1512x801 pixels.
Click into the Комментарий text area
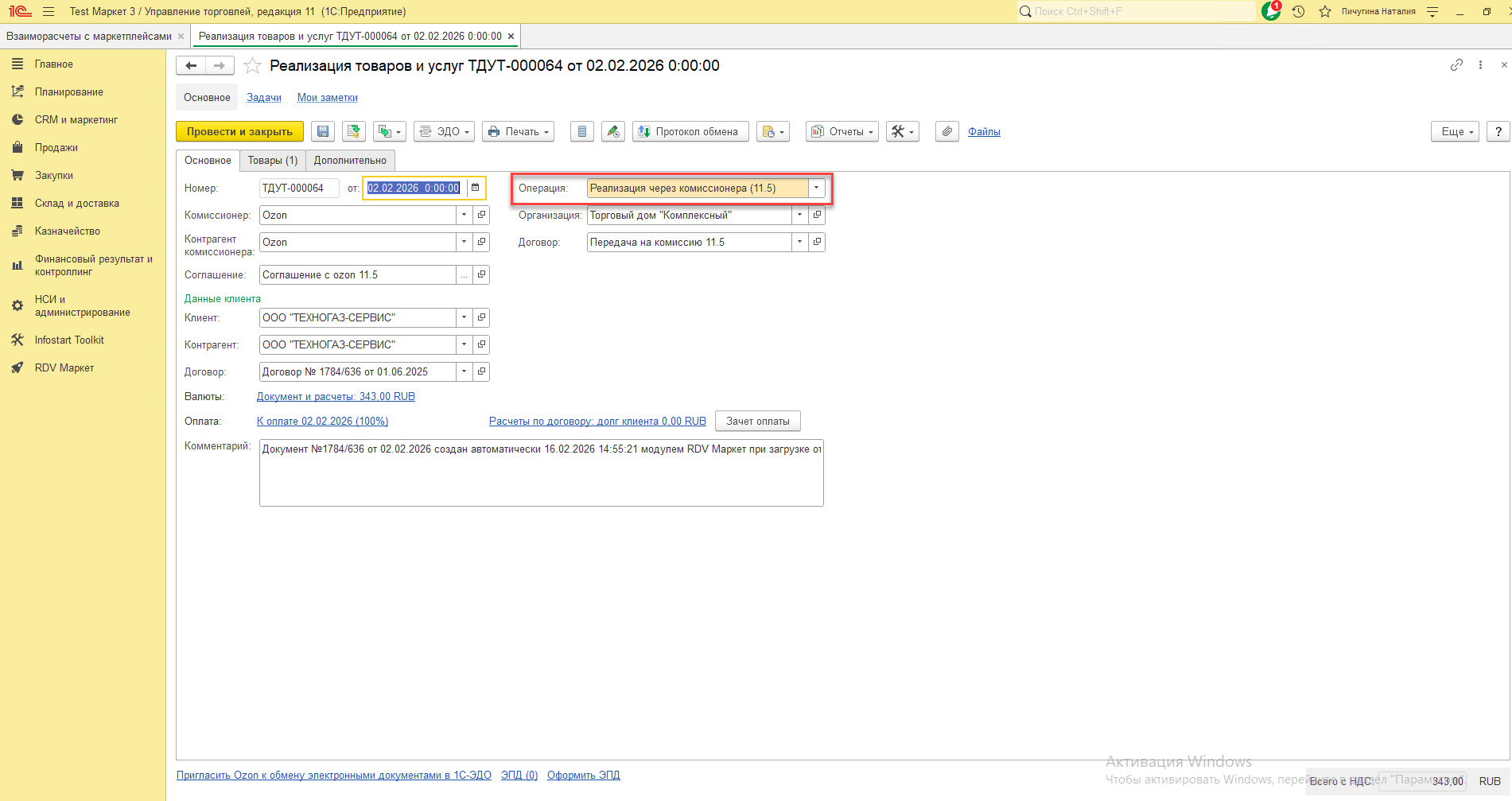[x=541, y=473]
